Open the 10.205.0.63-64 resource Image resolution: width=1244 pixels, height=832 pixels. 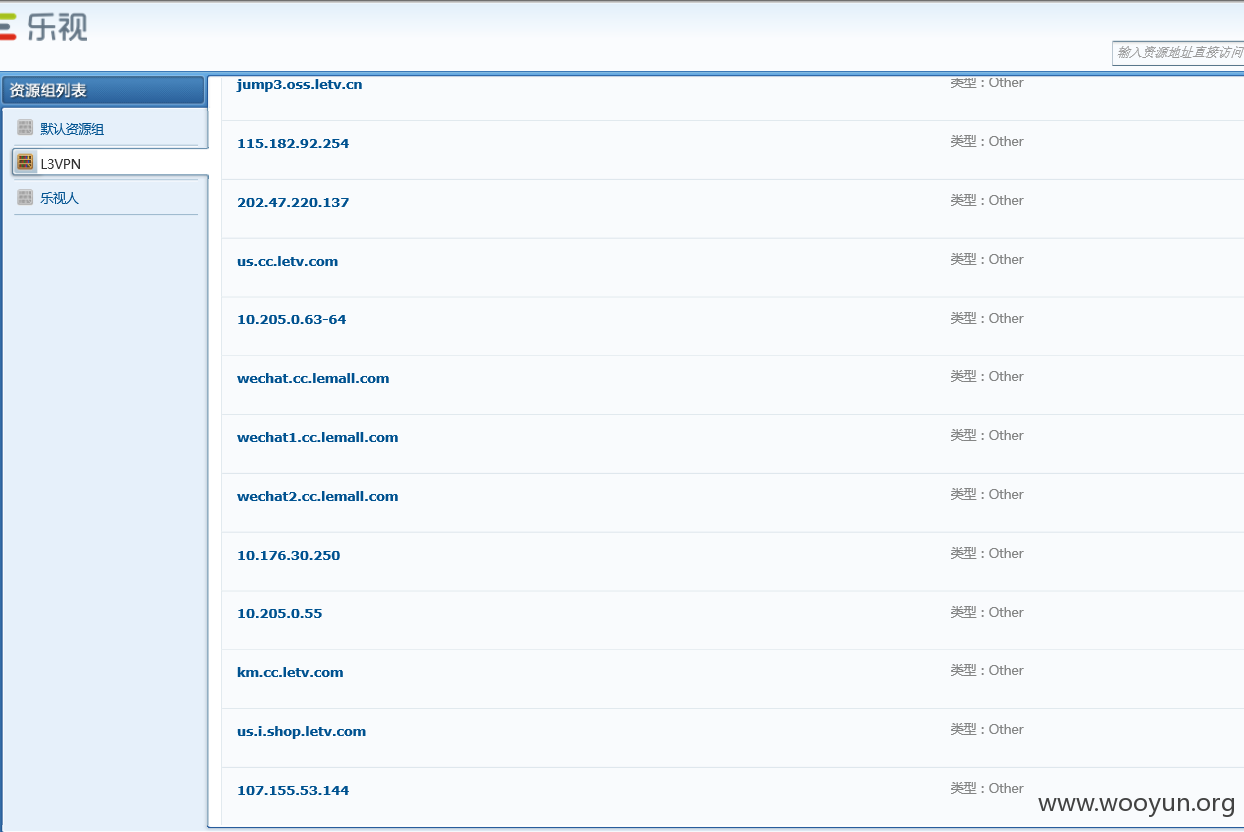[x=291, y=319]
